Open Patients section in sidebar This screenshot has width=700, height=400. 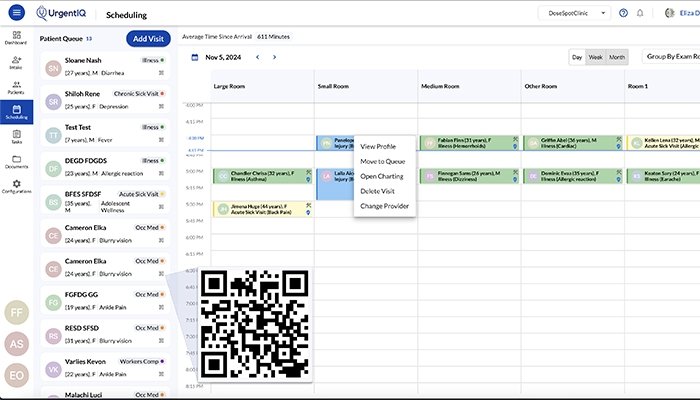(16, 87)
